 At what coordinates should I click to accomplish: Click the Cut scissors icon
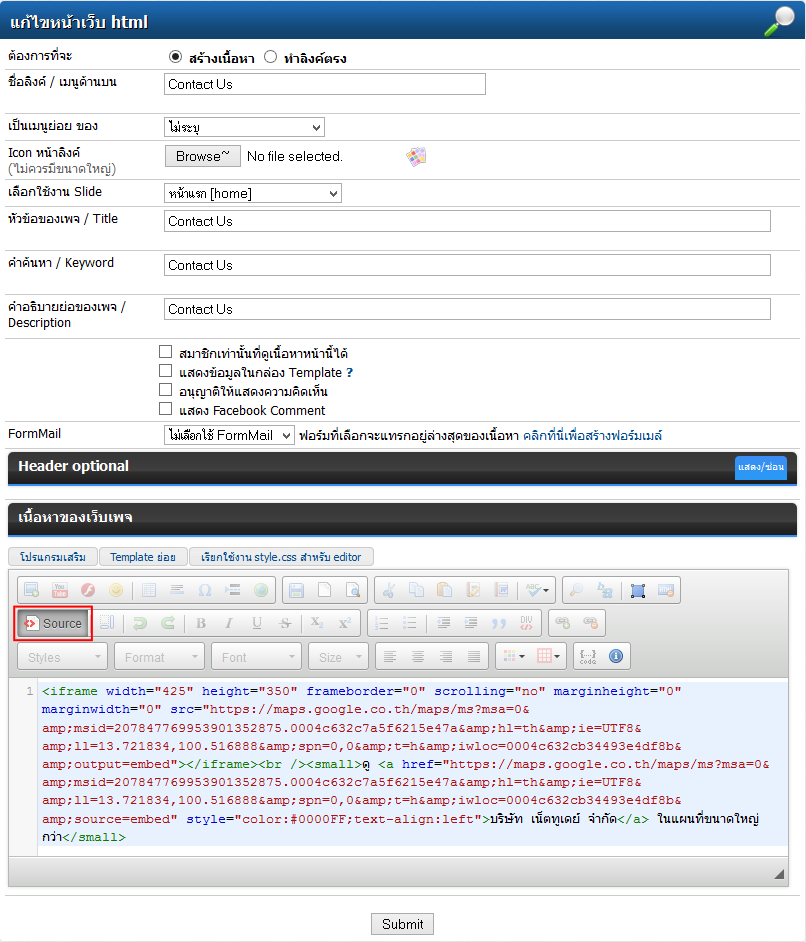pos(389,590)
